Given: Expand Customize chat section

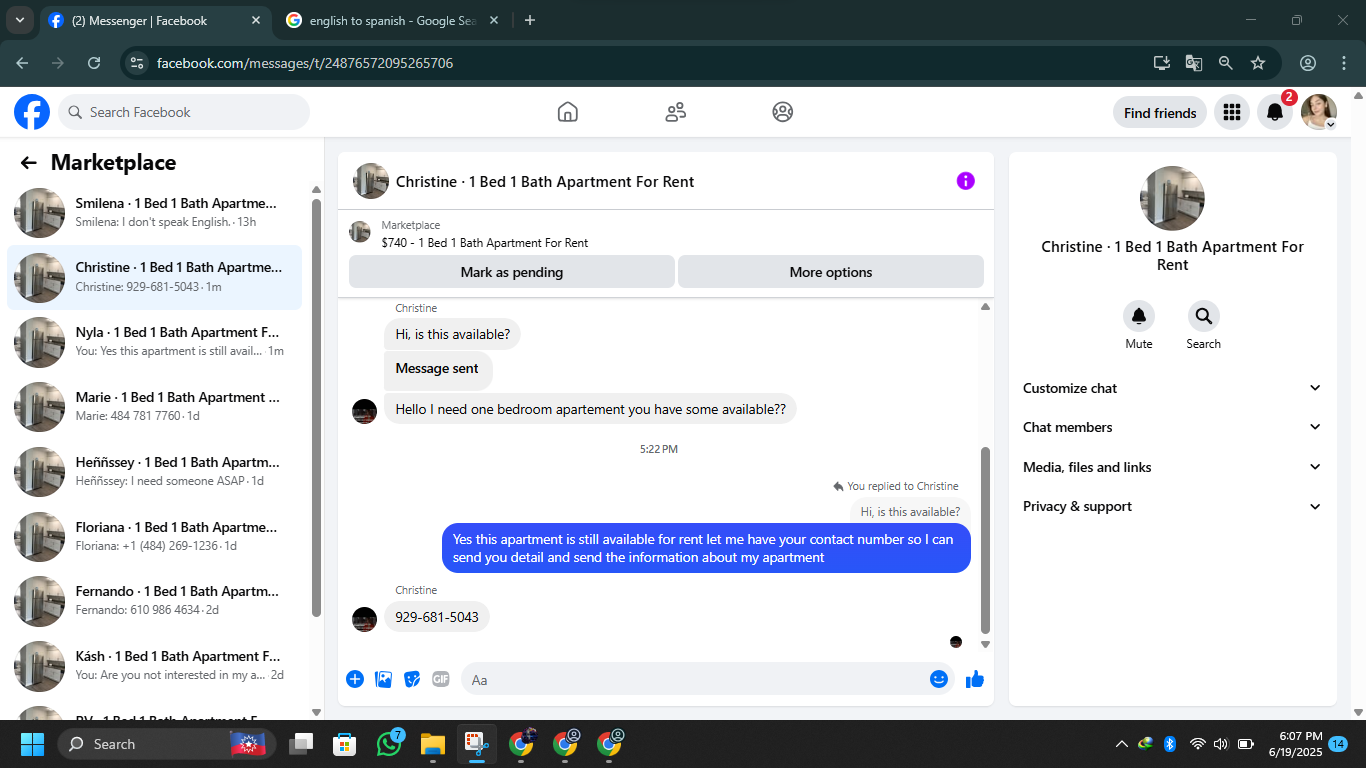Looking at the screenshot, I should (1172, 388).
